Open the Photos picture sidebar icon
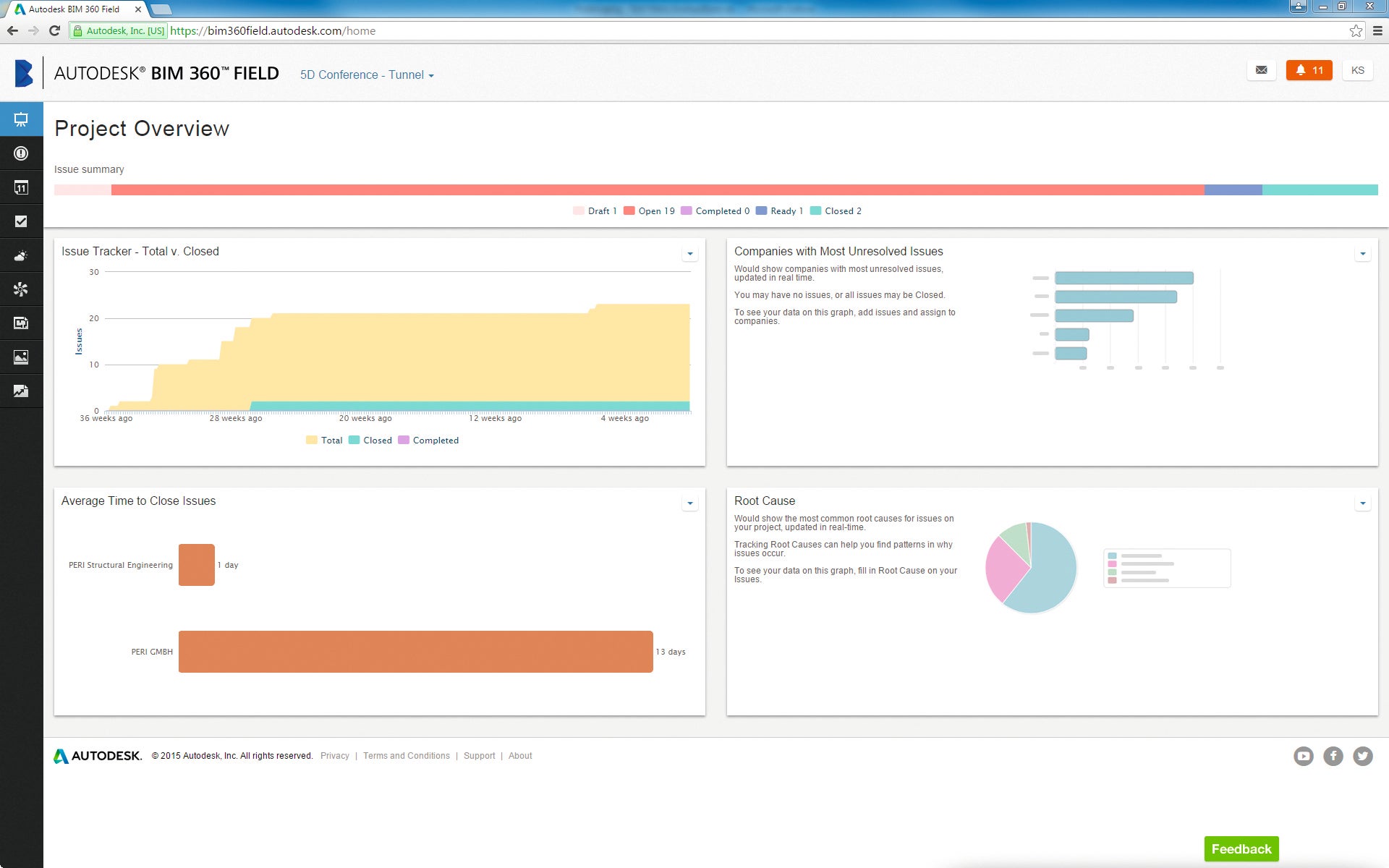This screenshot has width=1389, height=868. (x=21, y=357)
